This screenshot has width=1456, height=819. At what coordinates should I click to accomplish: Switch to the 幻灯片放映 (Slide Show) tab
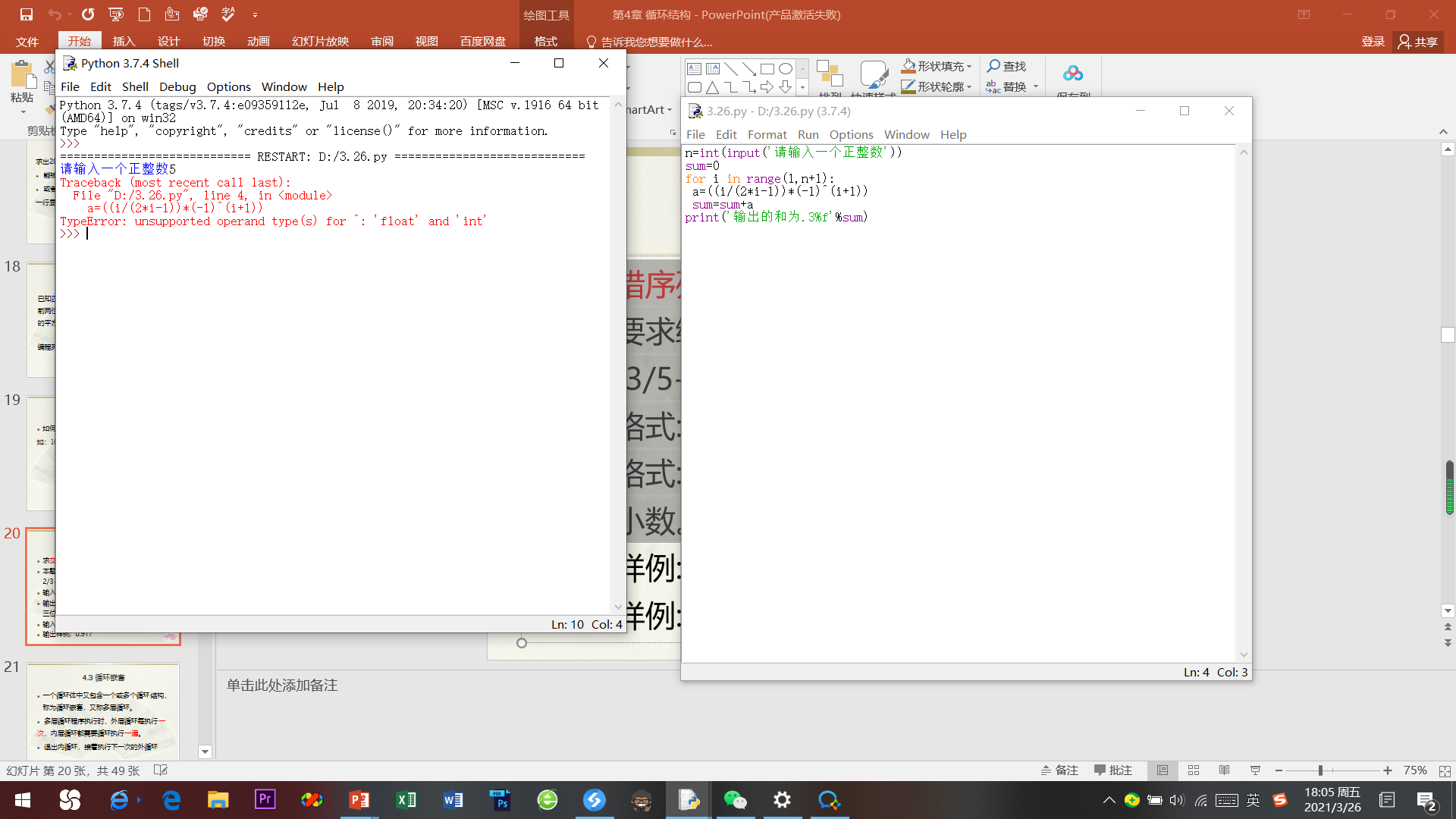click(x=320, y=42)
